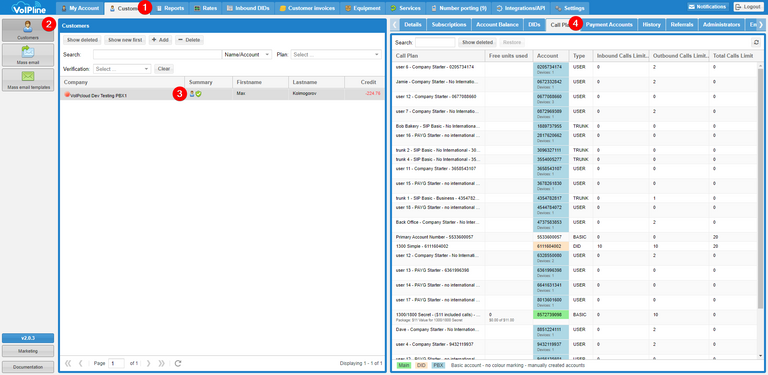Switch to the Referrals tab
The width and height of the screenshot is (768, 375).
682,24
